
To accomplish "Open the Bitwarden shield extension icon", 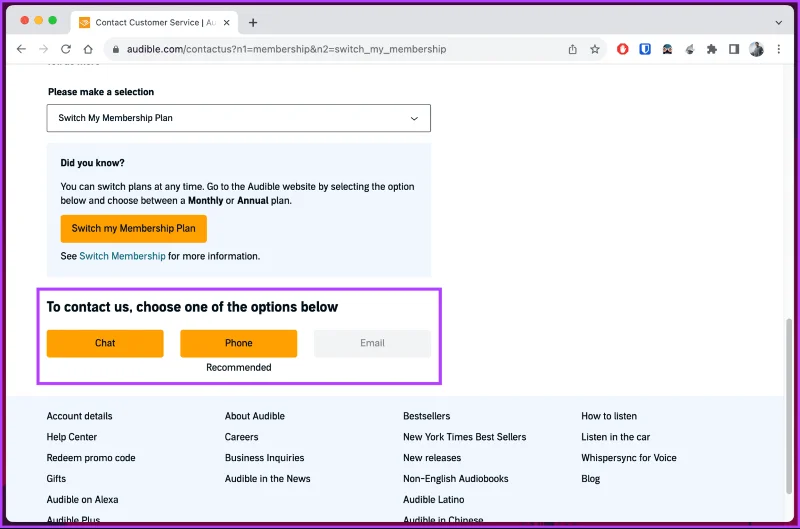I will 645,49.
